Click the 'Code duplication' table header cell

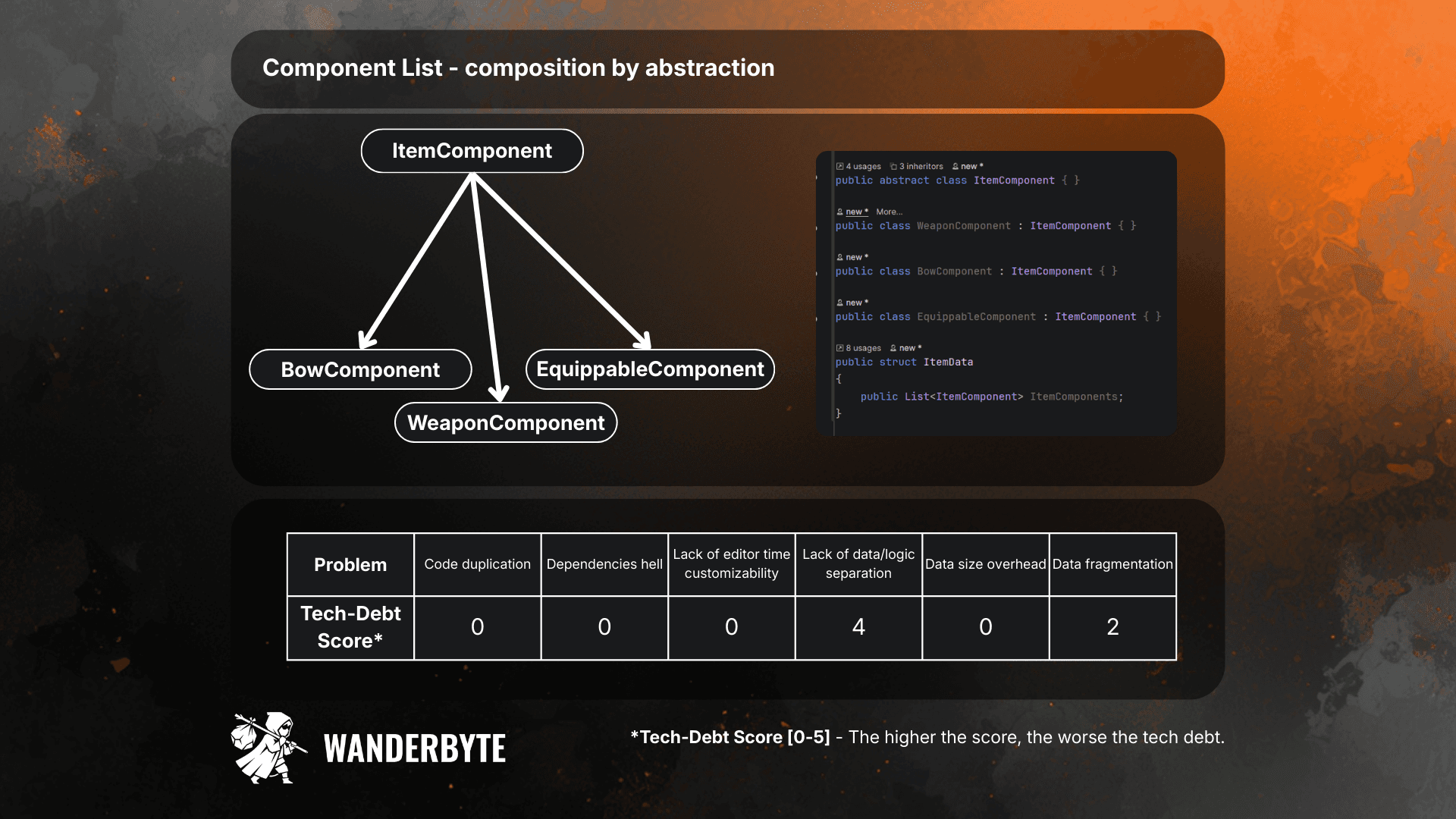(477, 564)
